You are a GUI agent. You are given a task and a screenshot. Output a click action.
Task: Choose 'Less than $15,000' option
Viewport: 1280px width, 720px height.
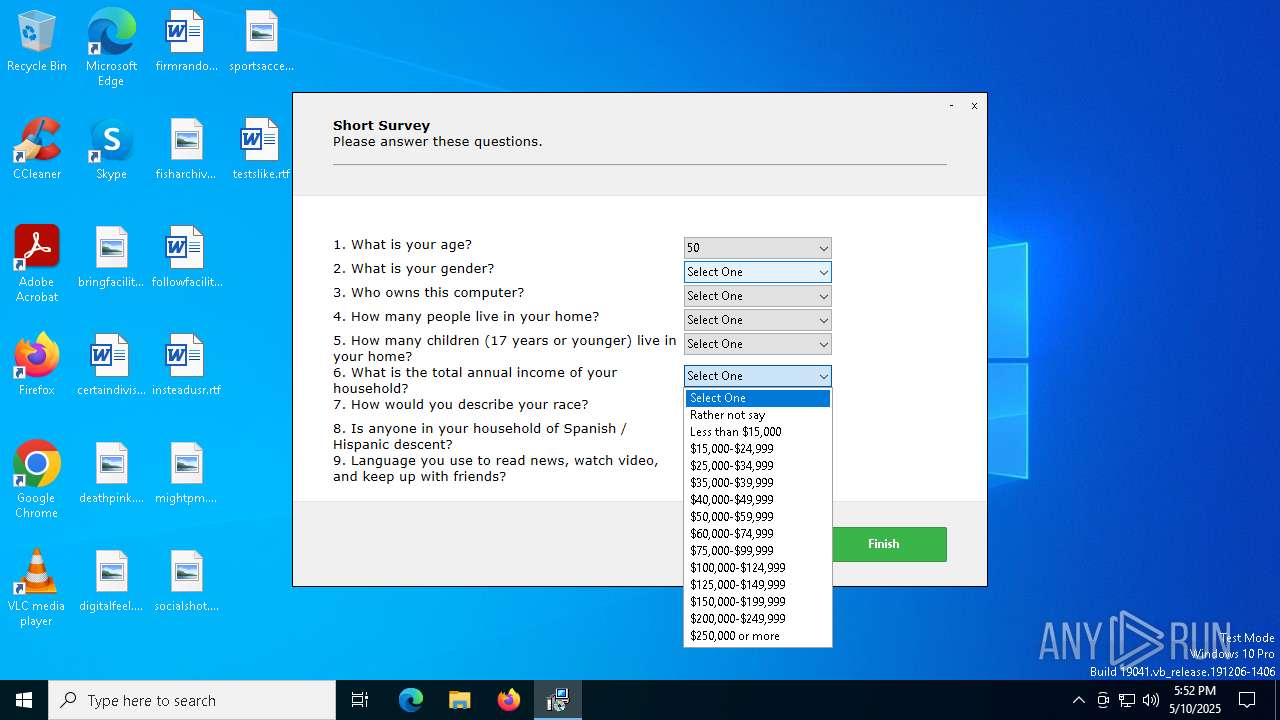(758, 432)
